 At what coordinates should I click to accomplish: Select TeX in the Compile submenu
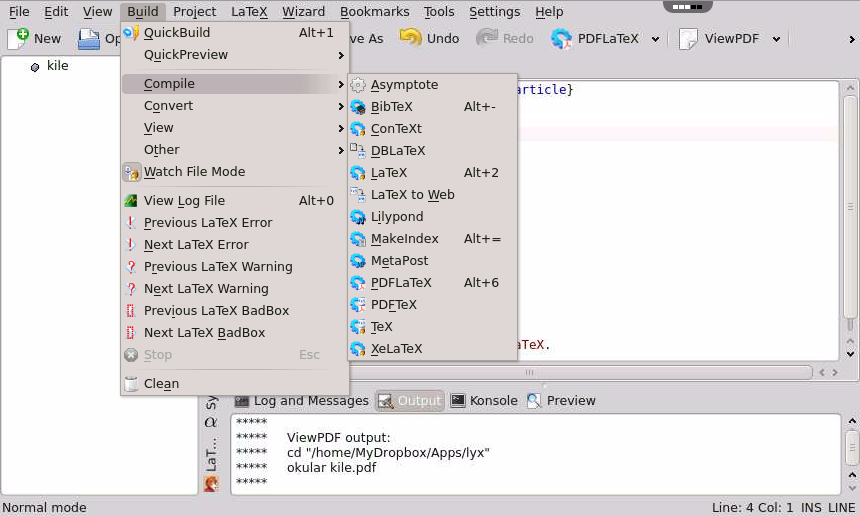point(432,326)
